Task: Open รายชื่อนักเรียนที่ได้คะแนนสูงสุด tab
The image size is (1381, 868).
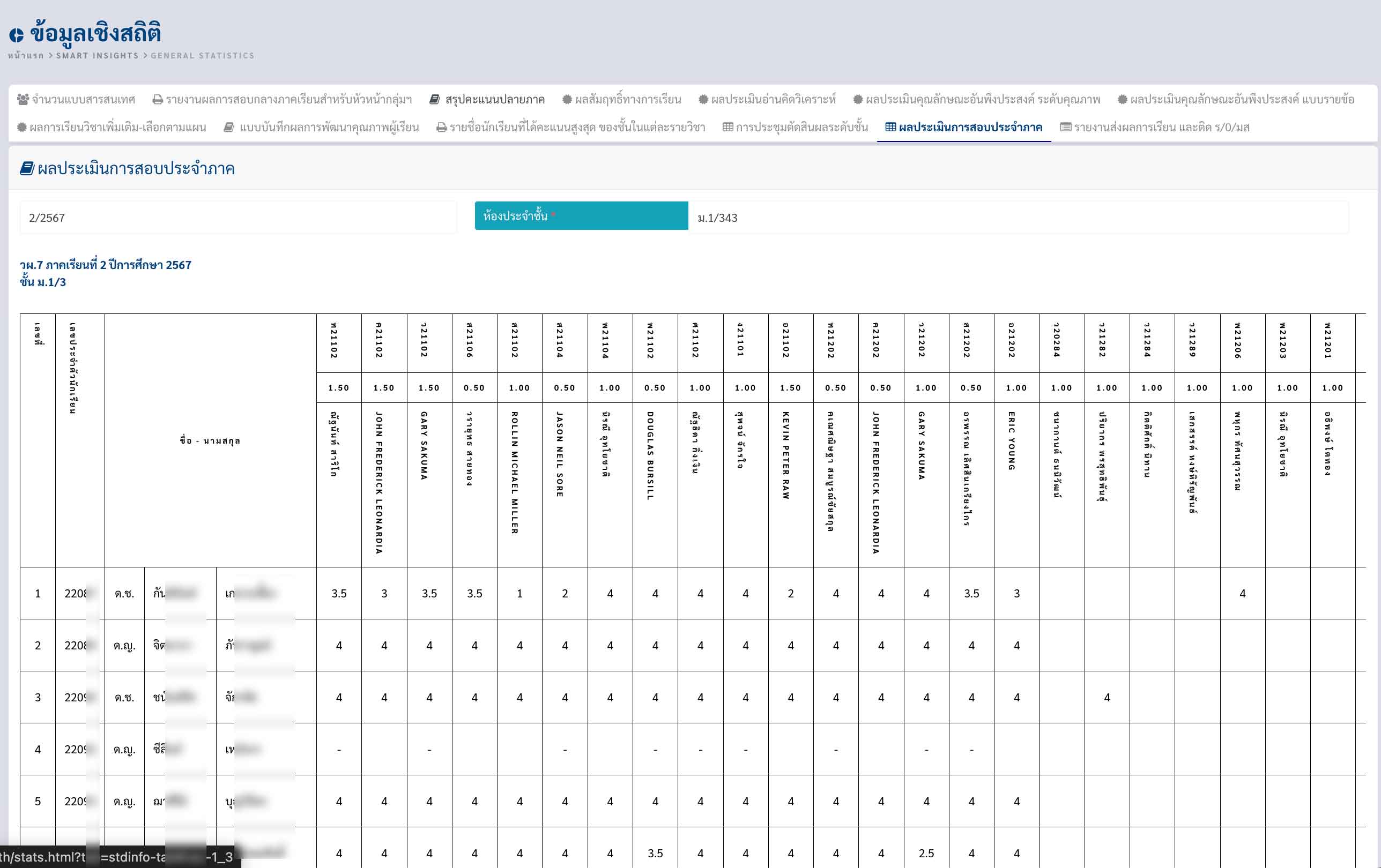Action: coord(570,126)
